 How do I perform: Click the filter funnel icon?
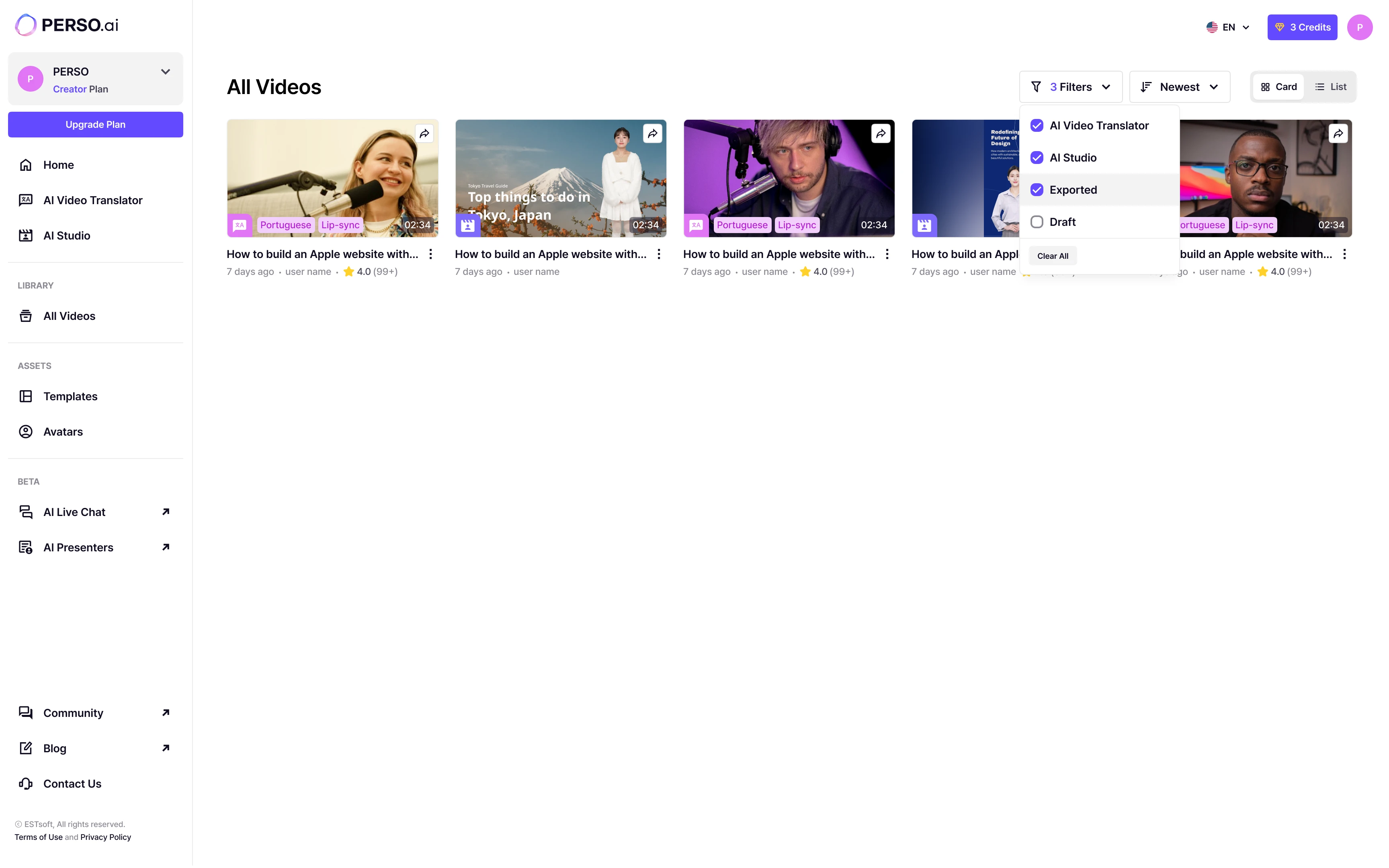point(1036,87)
